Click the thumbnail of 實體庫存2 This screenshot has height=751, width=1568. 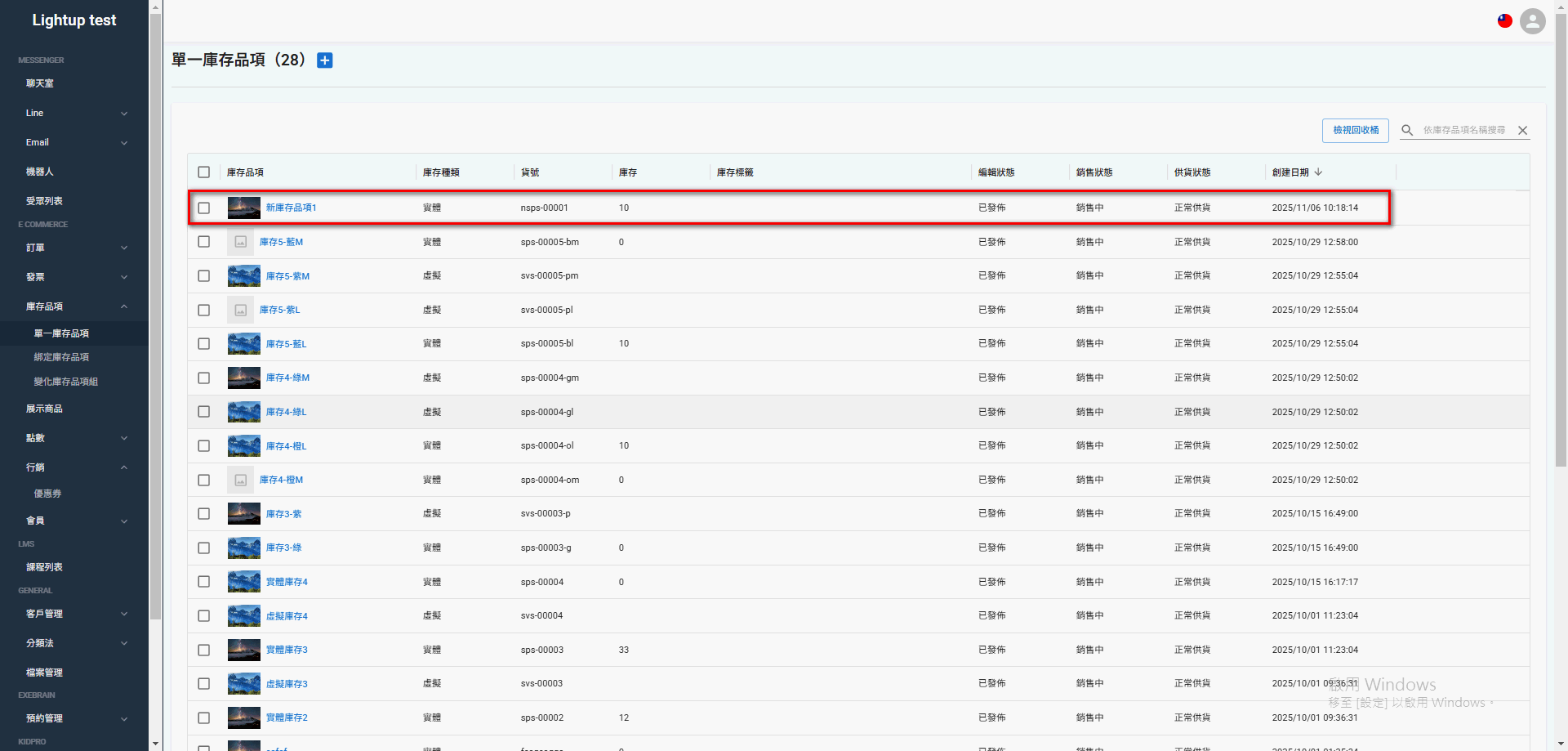(x=244, y=717)
